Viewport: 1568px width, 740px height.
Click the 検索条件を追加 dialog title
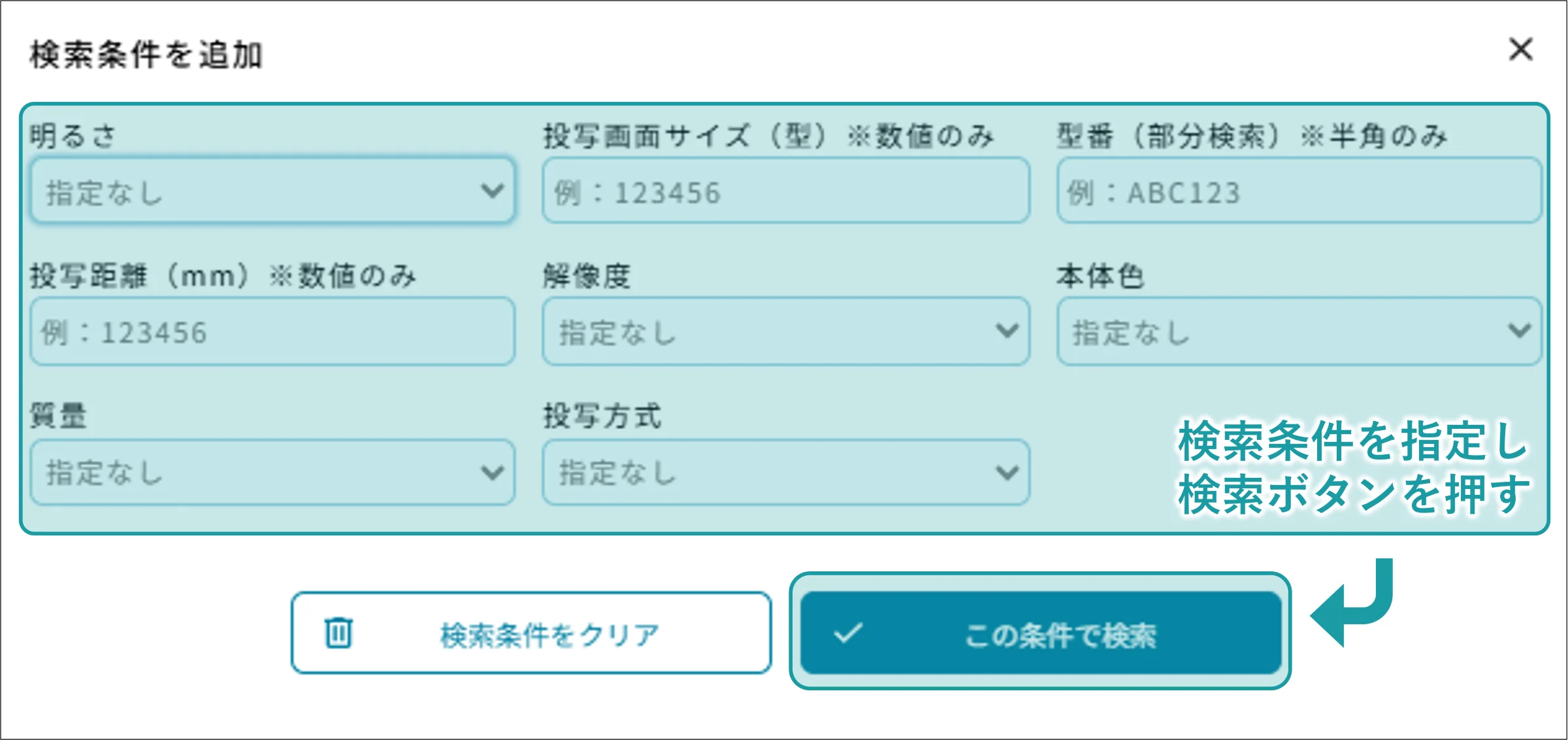146,55
